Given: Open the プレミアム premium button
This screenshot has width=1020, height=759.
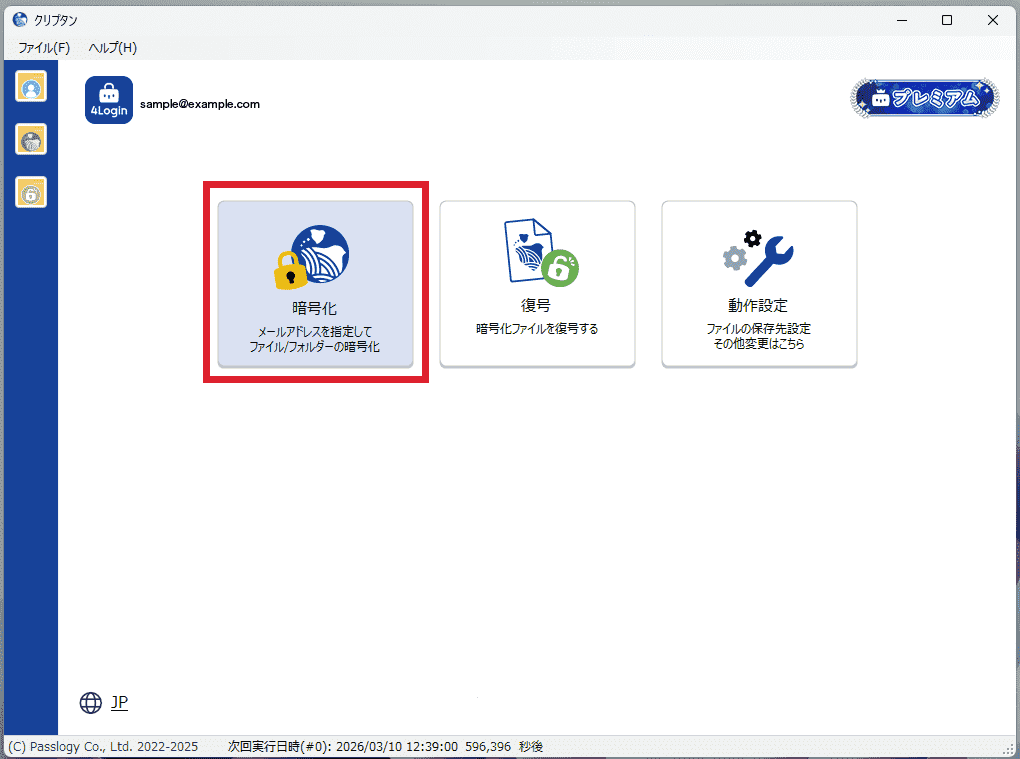Looking at the screenshot, I should pyautogui.click(x=925, y=99).
